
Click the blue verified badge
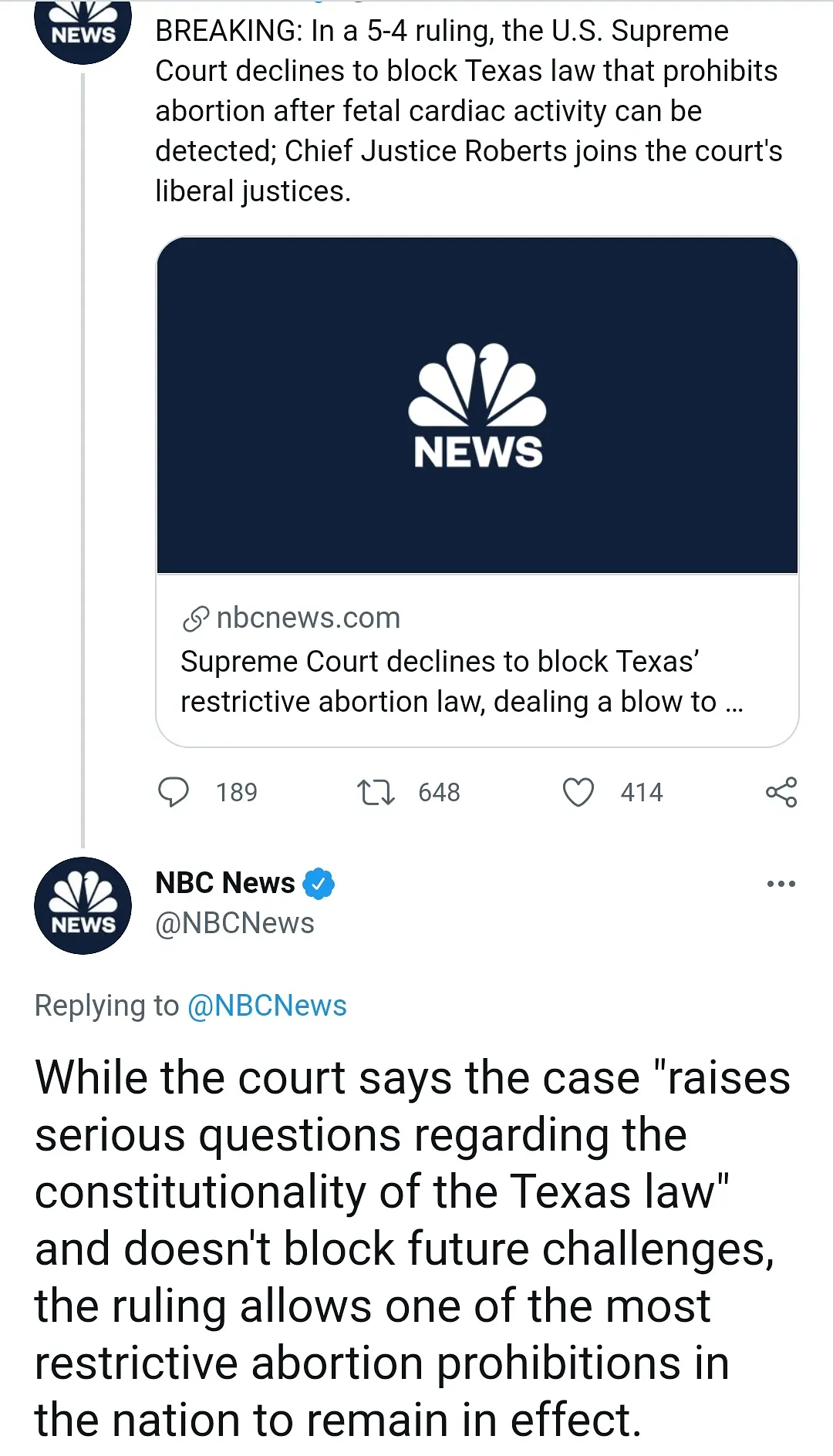point(319,884)
